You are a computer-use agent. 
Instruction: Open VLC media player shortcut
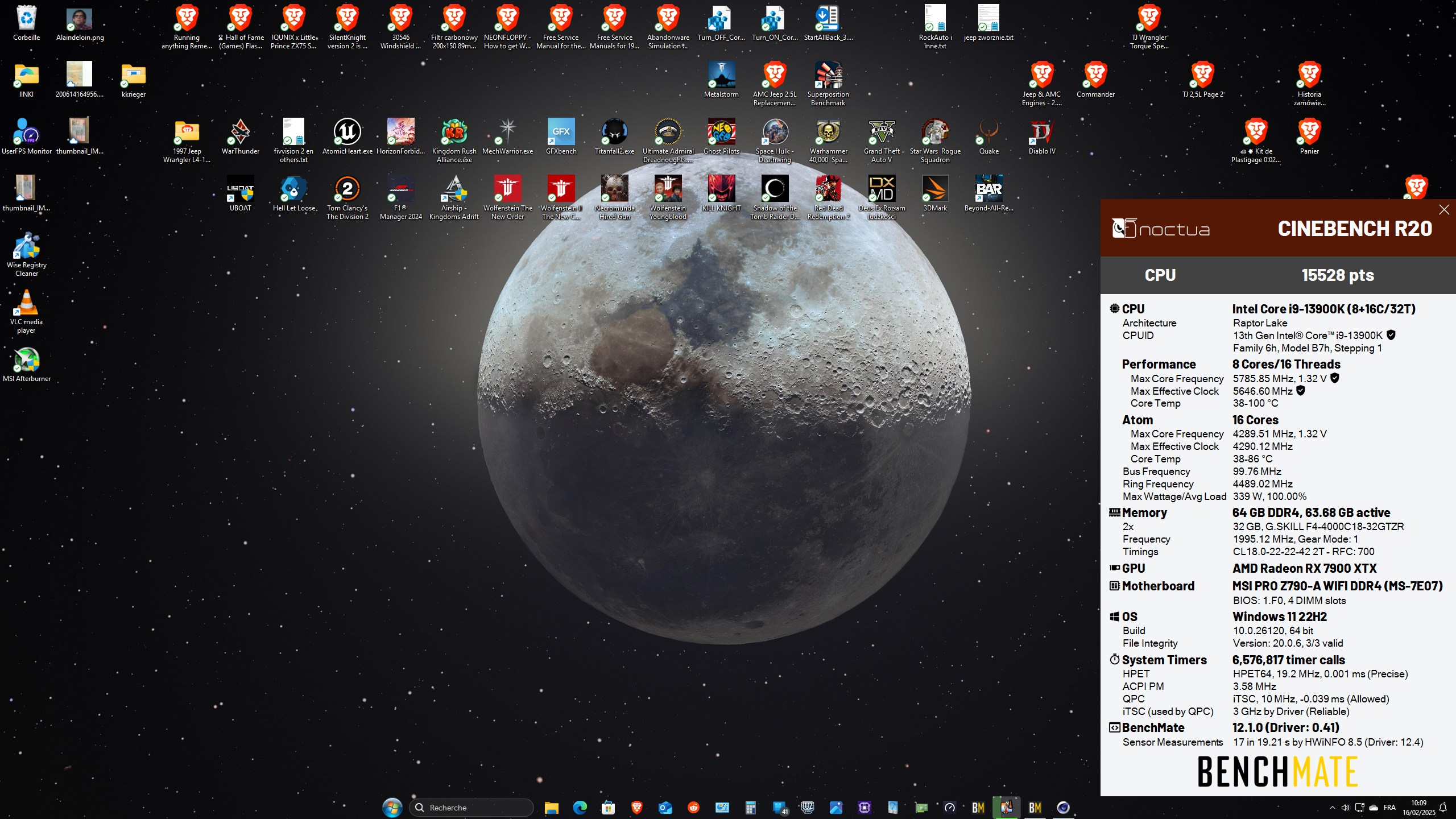pos(27,312)
